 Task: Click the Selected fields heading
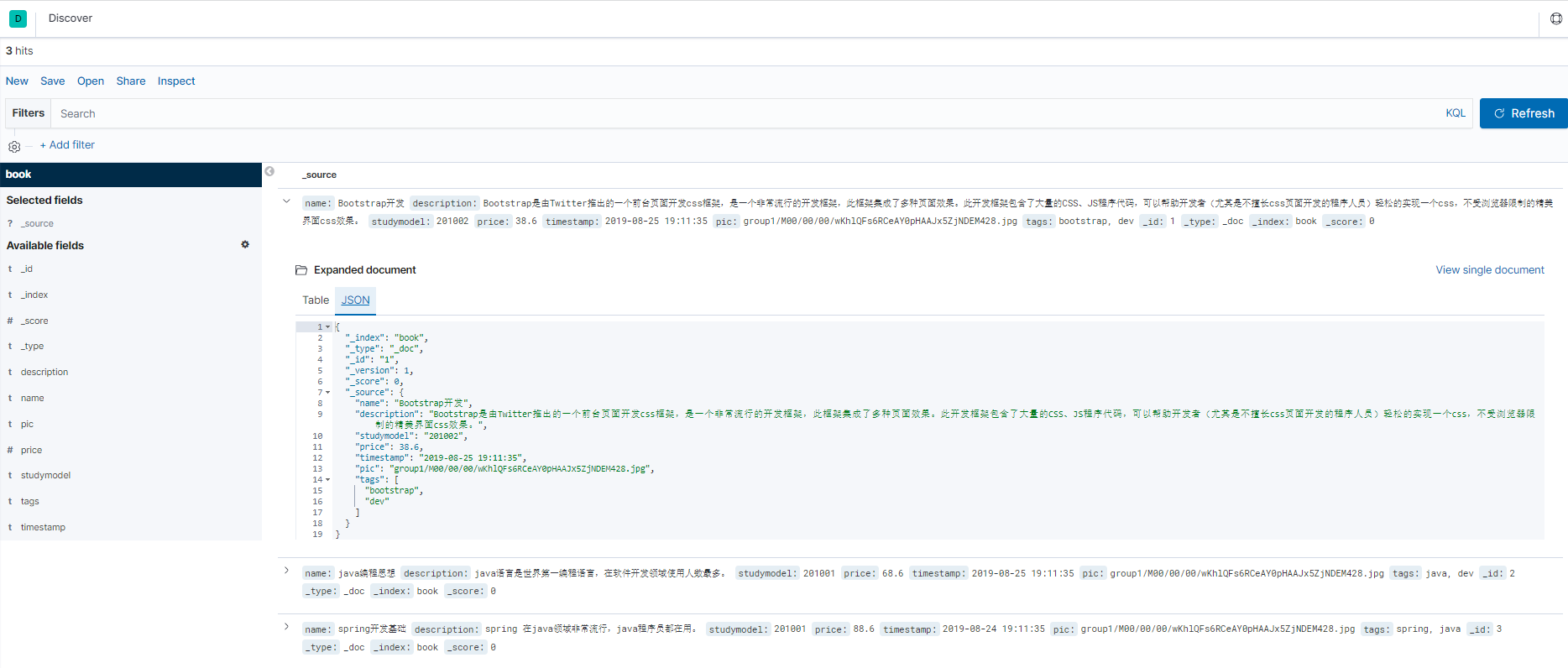(44, 201)
